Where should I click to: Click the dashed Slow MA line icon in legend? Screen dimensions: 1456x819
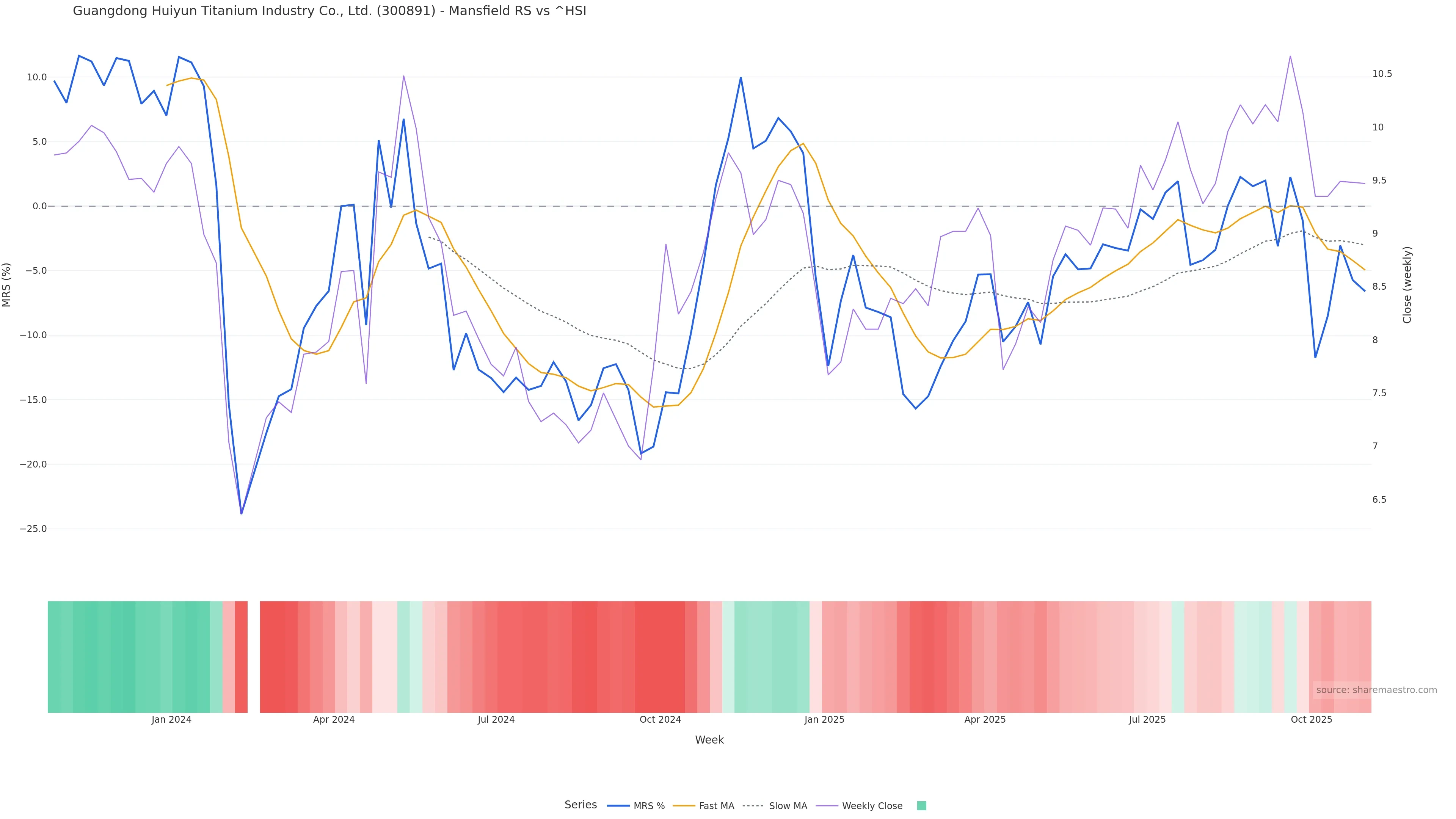pyautogui.click(x=753, y=806)
